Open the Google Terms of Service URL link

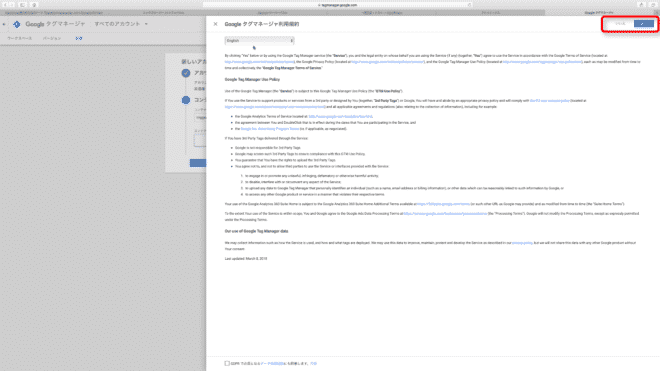pos(259,62)
